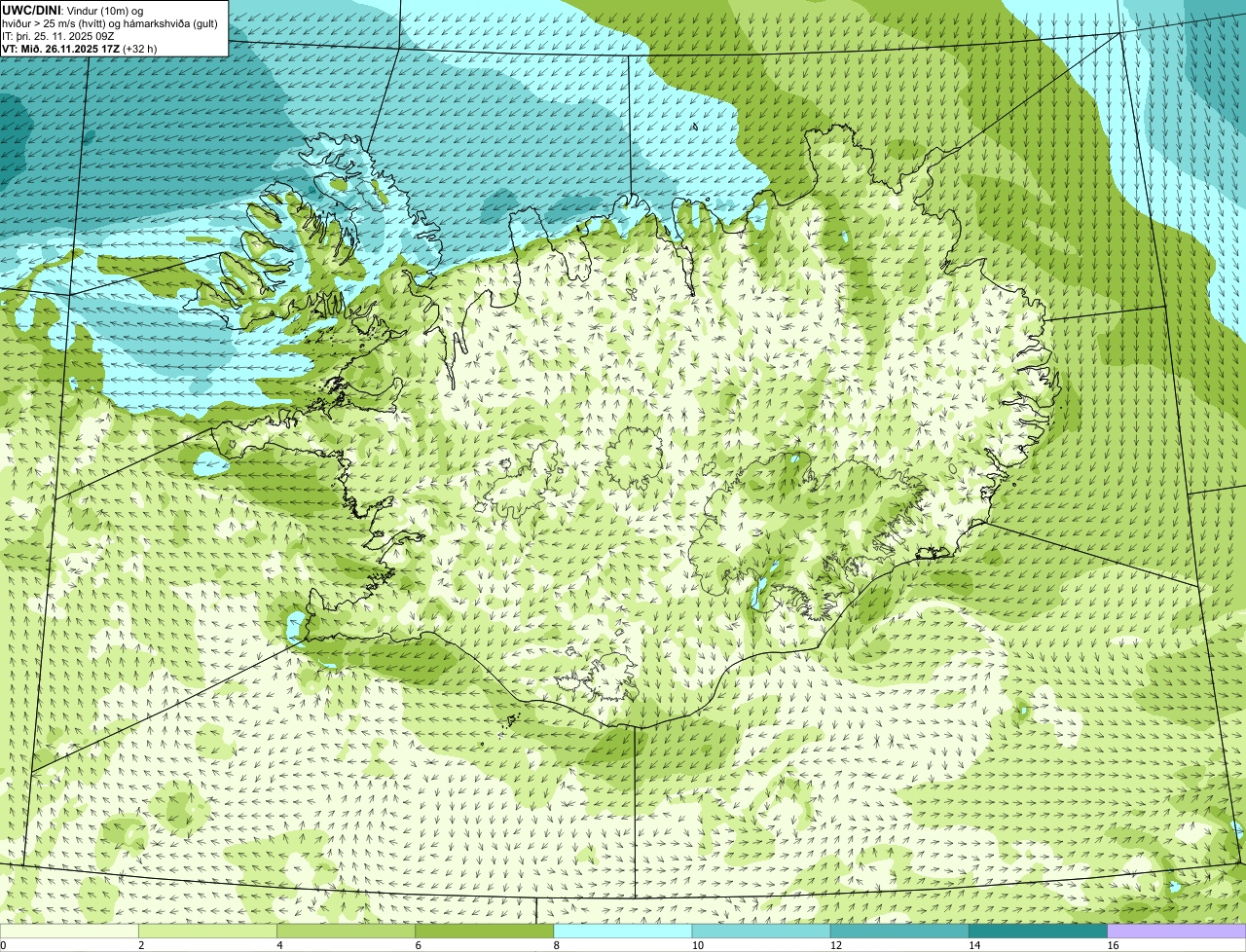Click the "VT: Mið. 26.11.2025 17Z (+32 h)" line

80,48
